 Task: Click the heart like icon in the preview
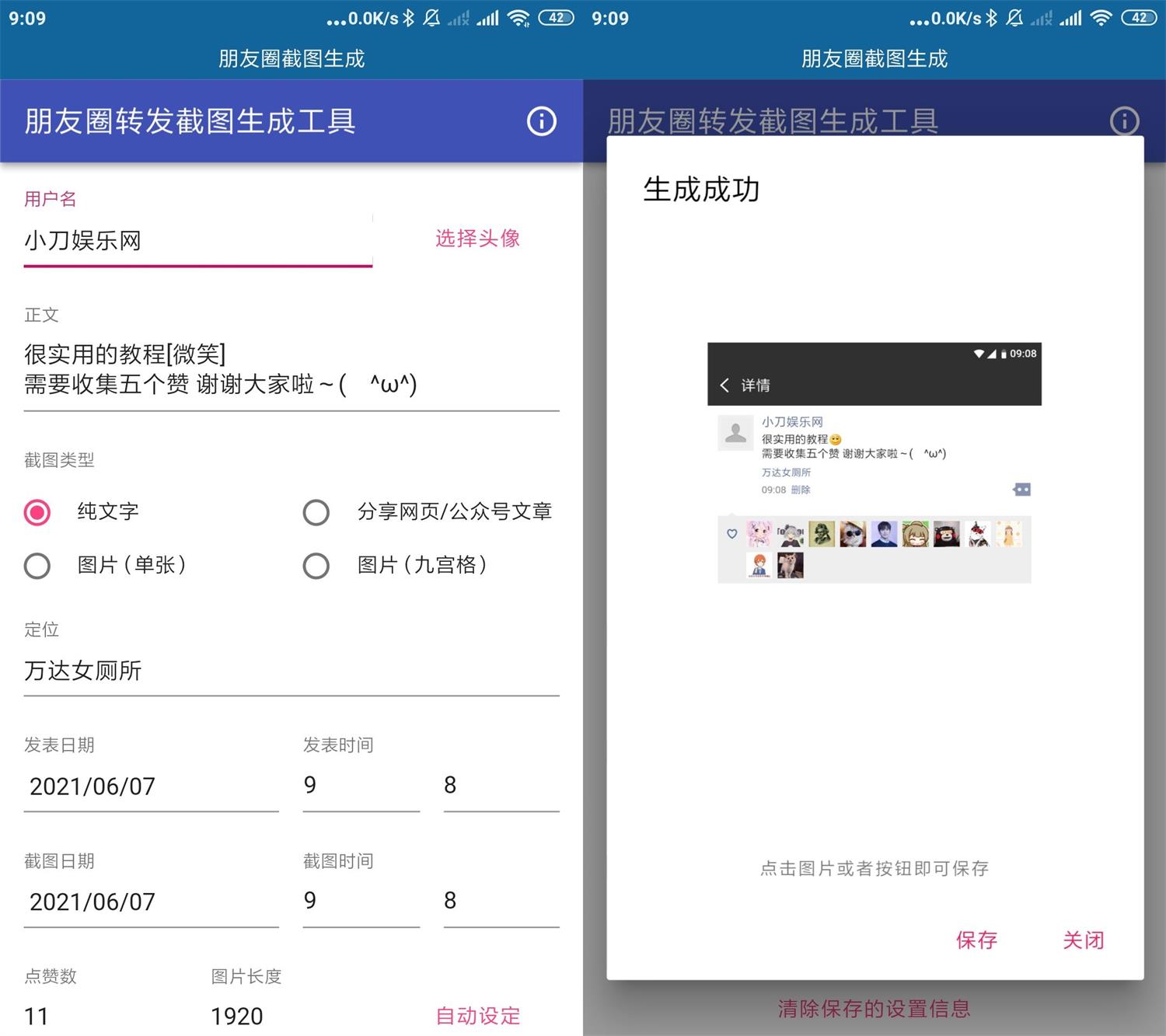(731, 534)
